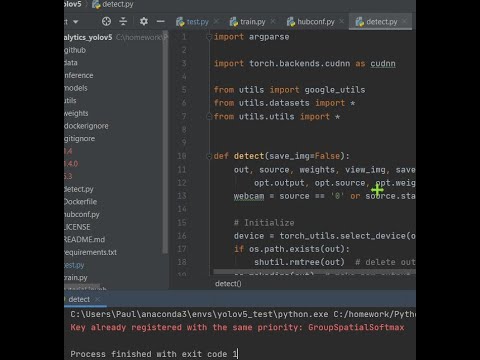480x360 pixels.
Task: Close the train.py tab
Action: [273, 22]
